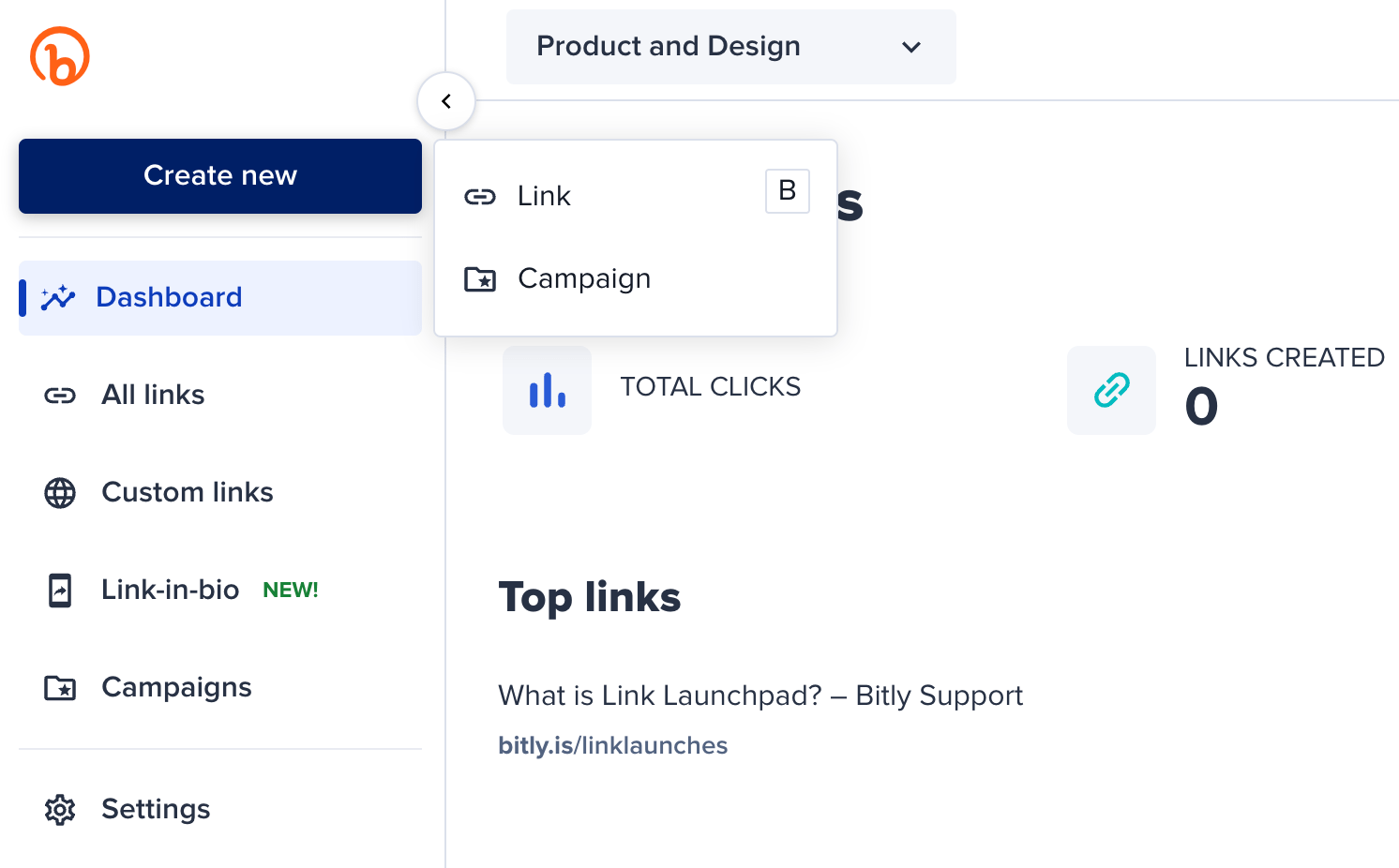
Task: Choose Campaign from the create menu
Action: coord(584,278)
